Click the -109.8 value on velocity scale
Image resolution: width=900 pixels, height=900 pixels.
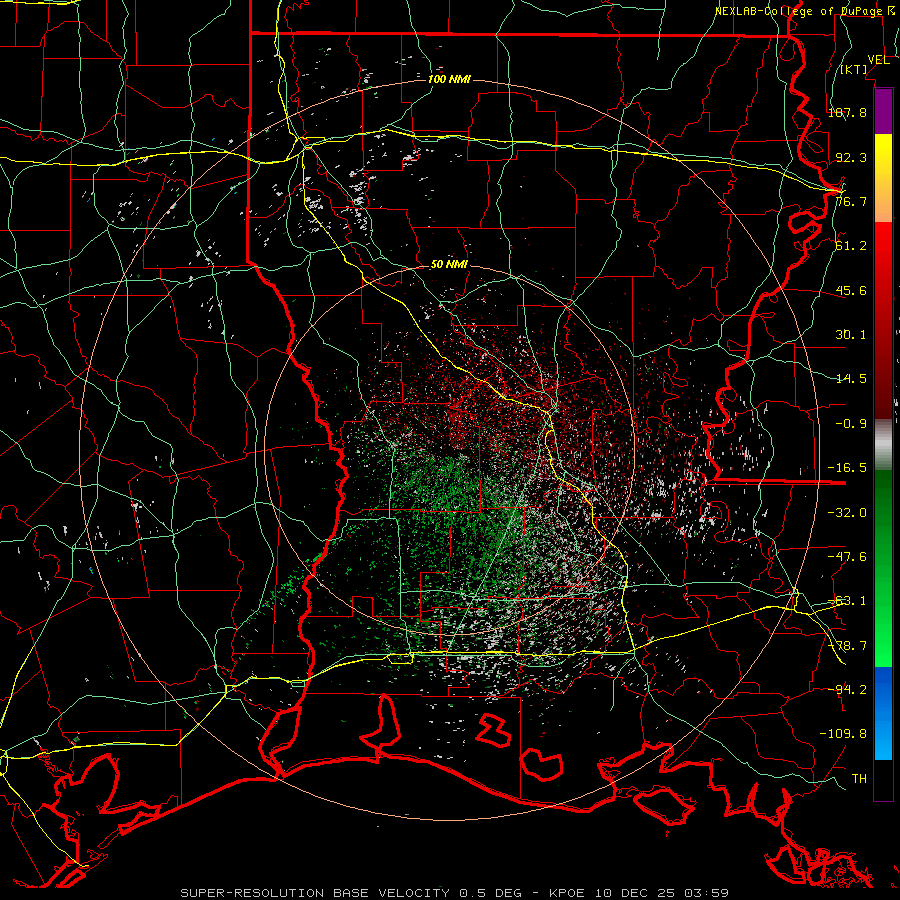click(x=843, y=734)
